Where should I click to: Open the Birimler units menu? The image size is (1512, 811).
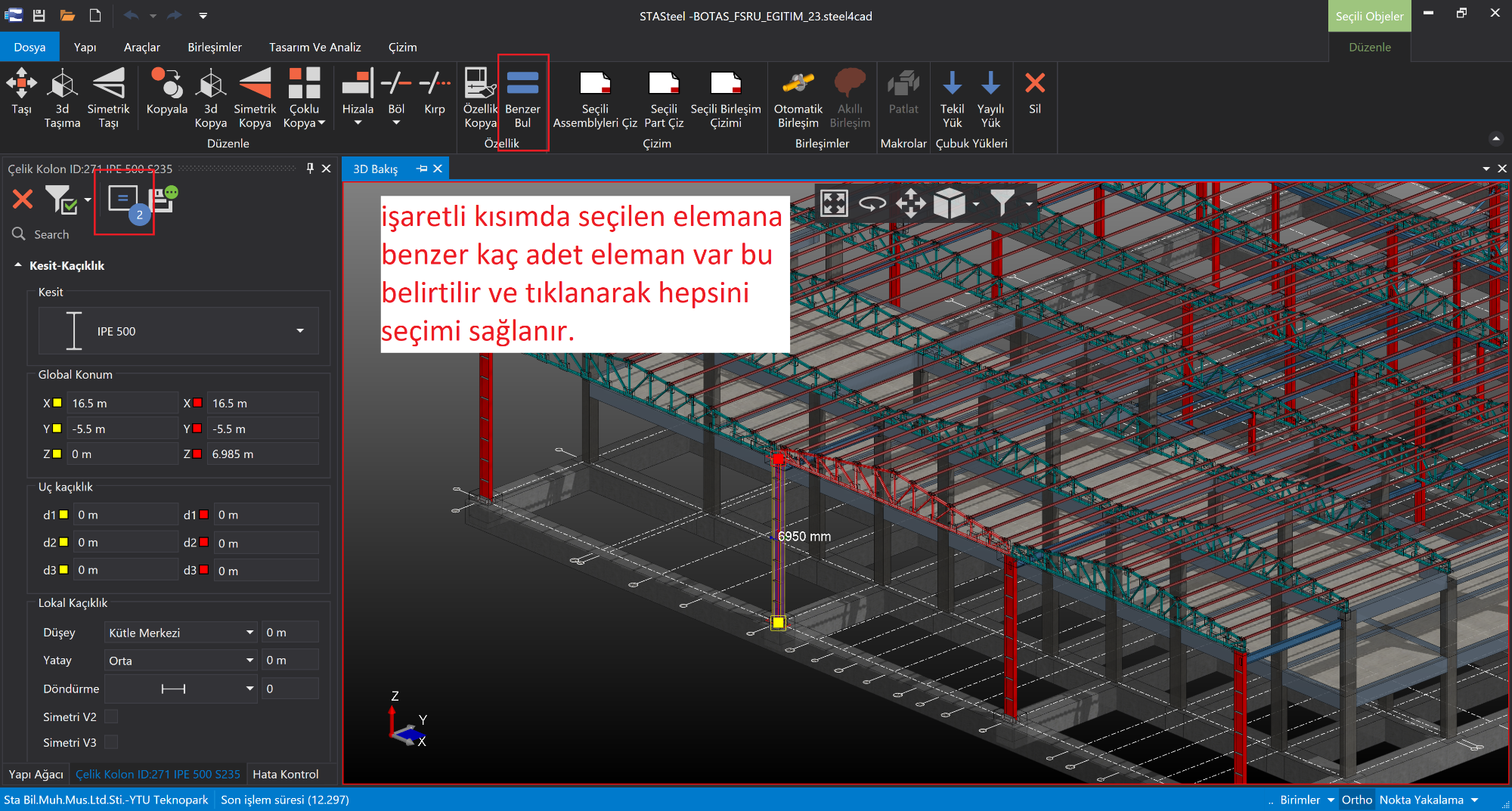pos(1306,800)
